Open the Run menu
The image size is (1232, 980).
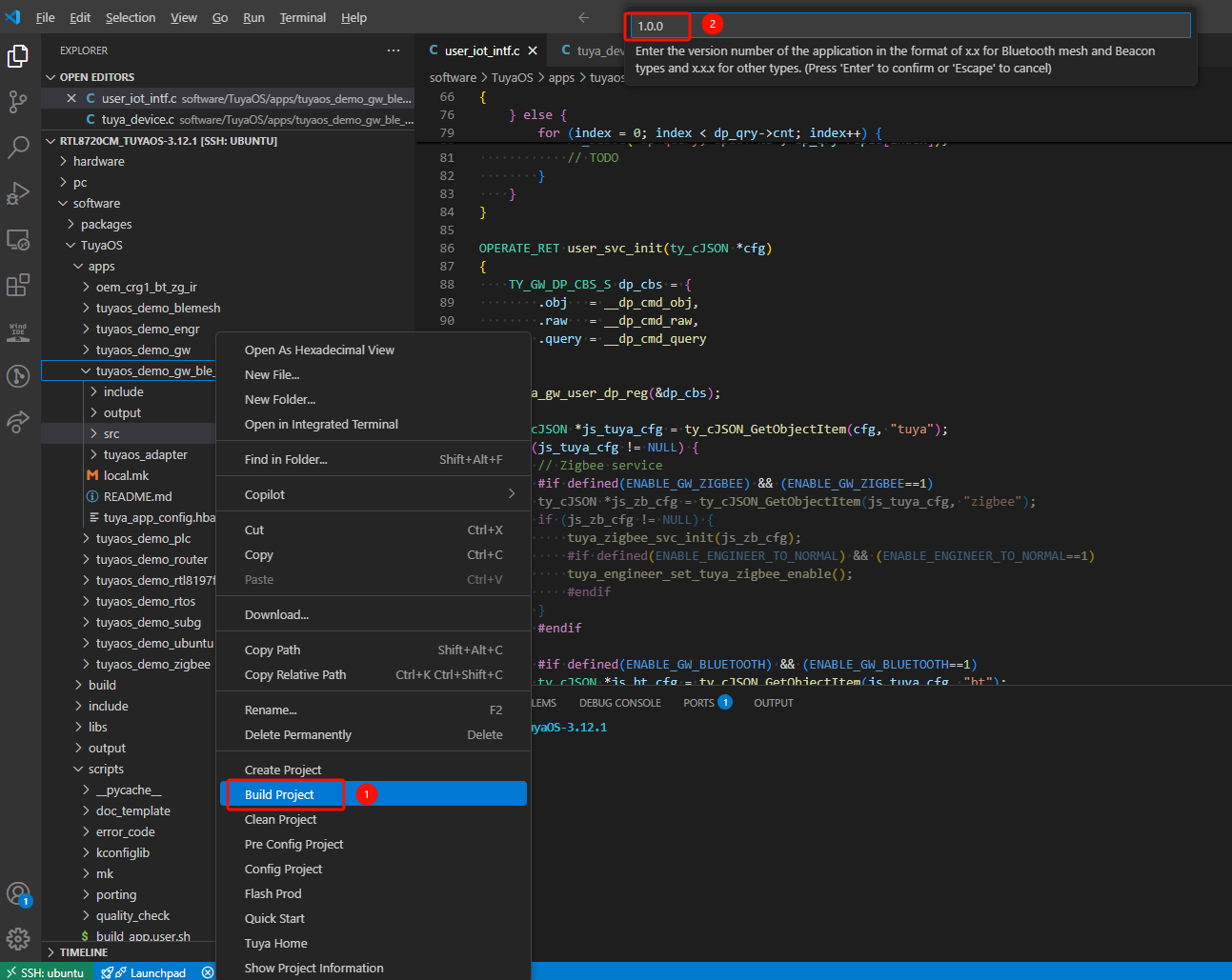click(253, 17)
